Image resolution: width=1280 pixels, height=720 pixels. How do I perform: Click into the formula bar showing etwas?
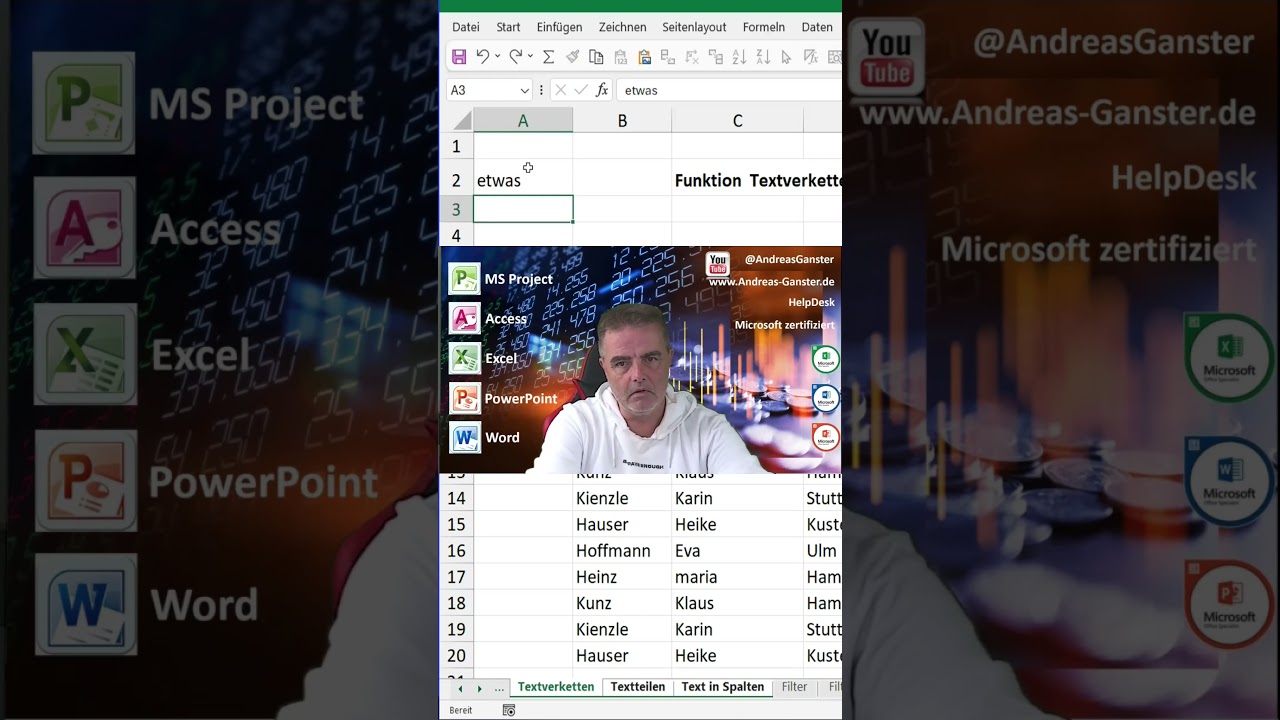point(729,90)
